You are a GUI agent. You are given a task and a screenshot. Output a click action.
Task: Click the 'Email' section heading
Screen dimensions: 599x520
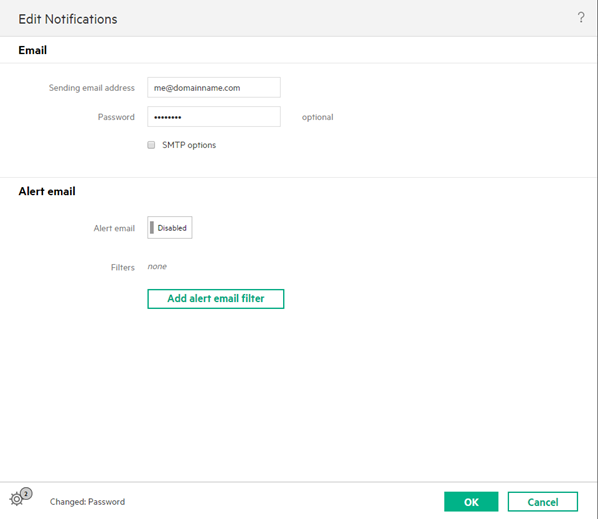point(32,50)
